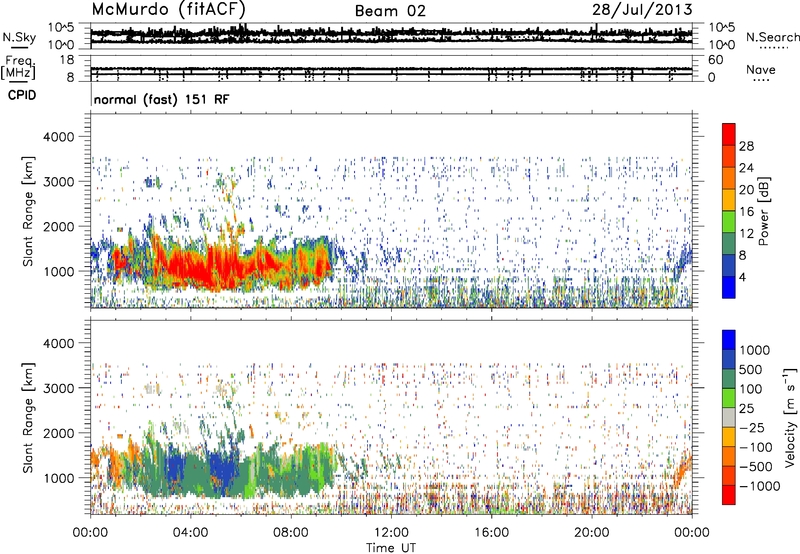Click the '04:00' time axis label
This screenshot has height=554, width=800.
pos(191,533)
